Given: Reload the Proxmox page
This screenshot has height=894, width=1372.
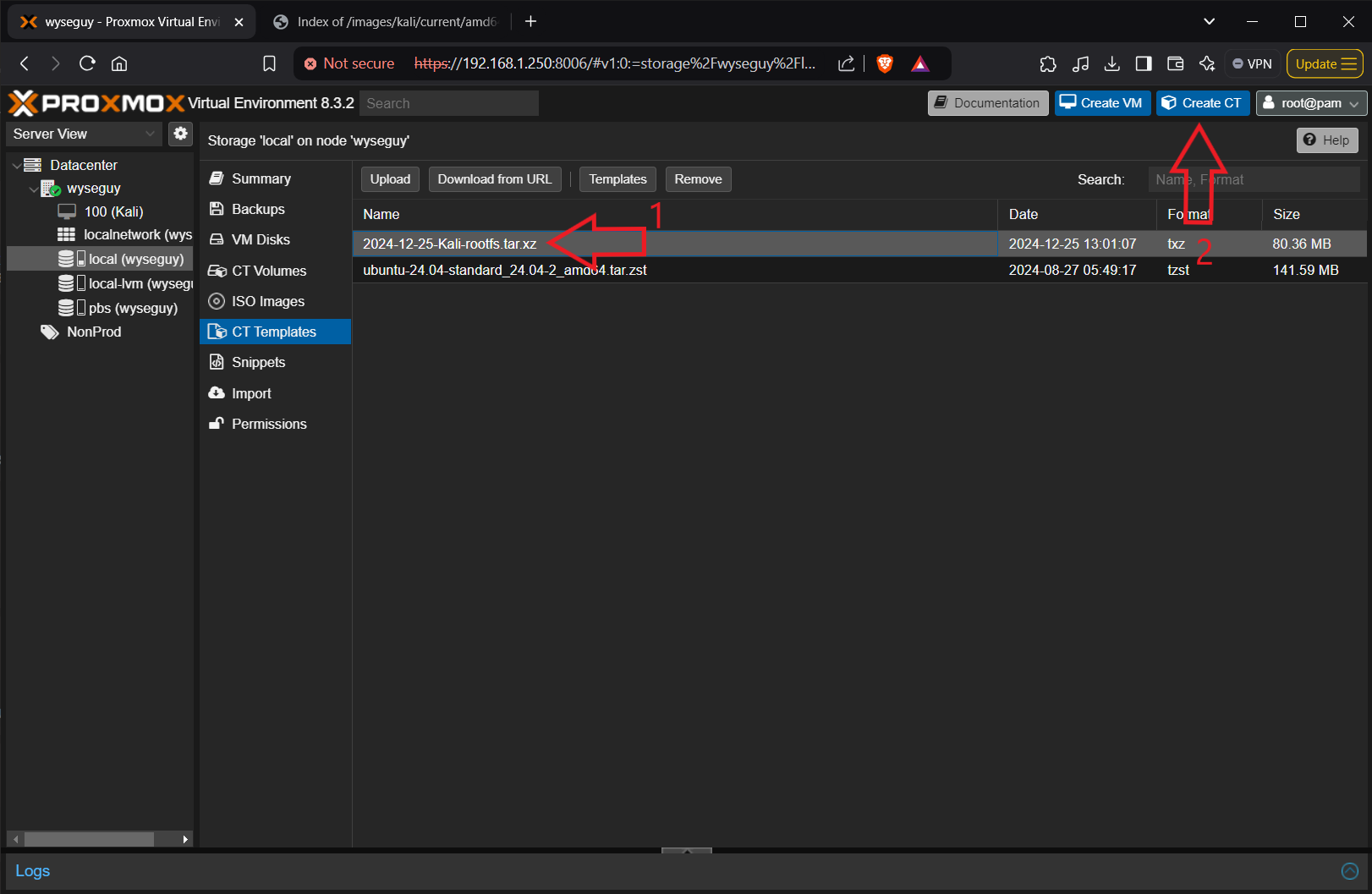Looking at the screenshot, I should [87, 63].
